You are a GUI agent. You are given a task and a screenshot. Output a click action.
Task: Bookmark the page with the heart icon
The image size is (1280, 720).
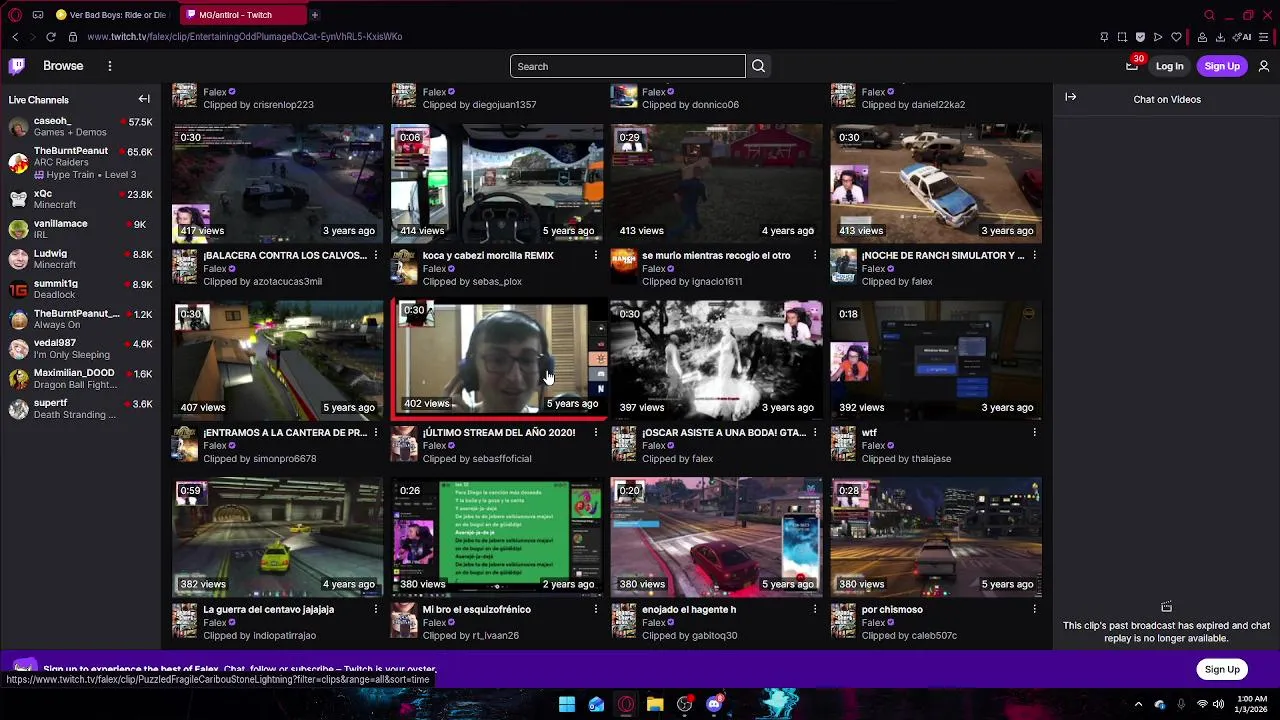click(1176, 37)
